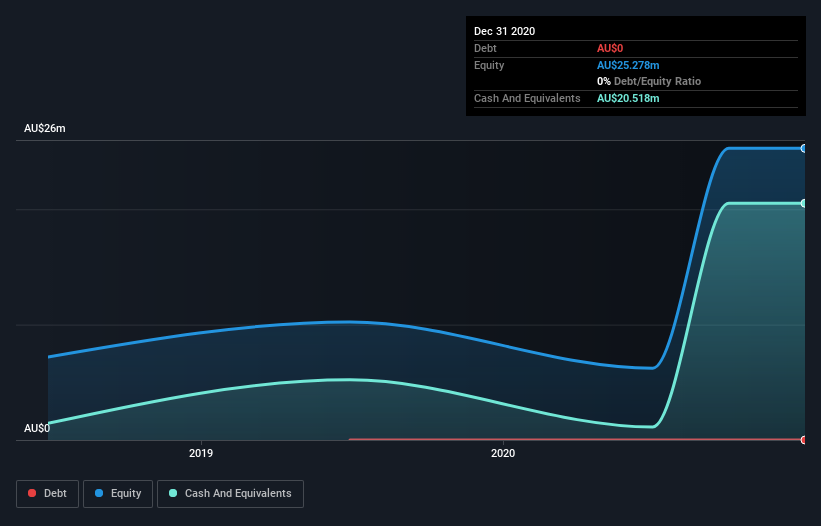Click the Debt label in tooltip
The width and height of the screenshot is (821, 526).
(485, 48)
